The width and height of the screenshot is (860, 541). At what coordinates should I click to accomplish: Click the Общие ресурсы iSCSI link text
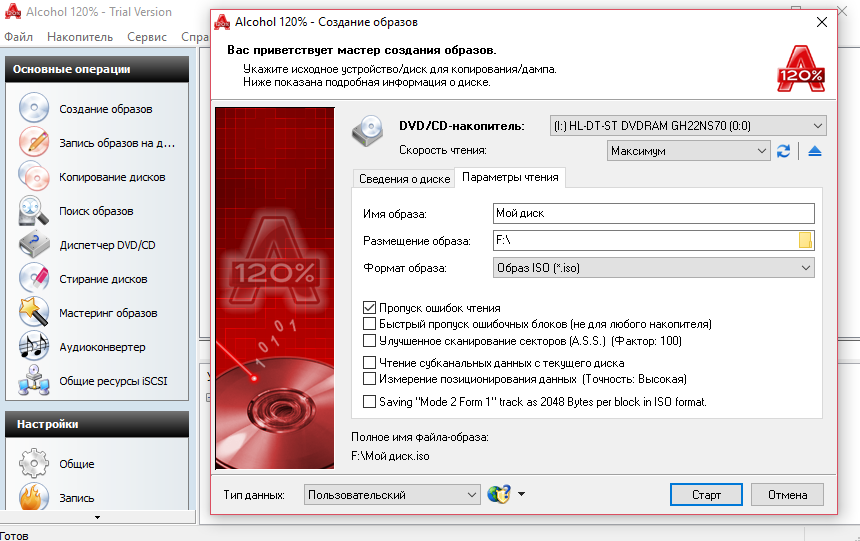[x=113, y=381]
